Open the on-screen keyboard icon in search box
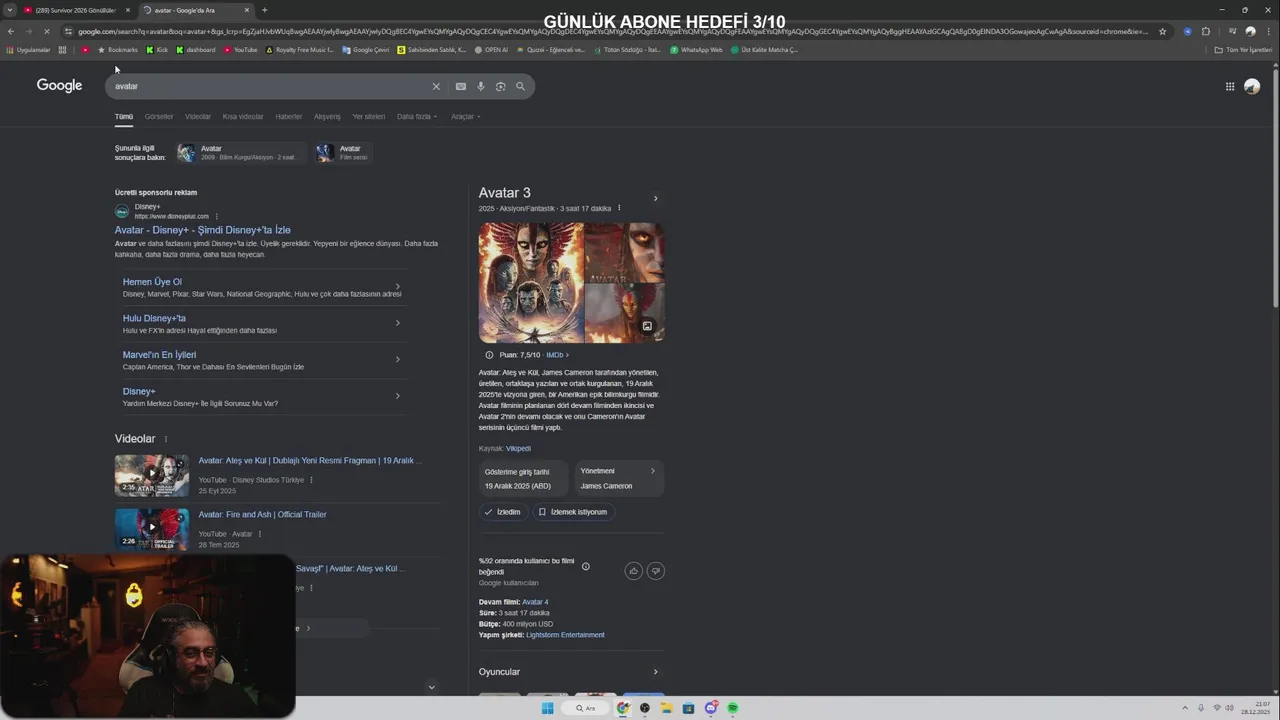This screenshot has width=1280, height=720. click(x=460, y=86)
